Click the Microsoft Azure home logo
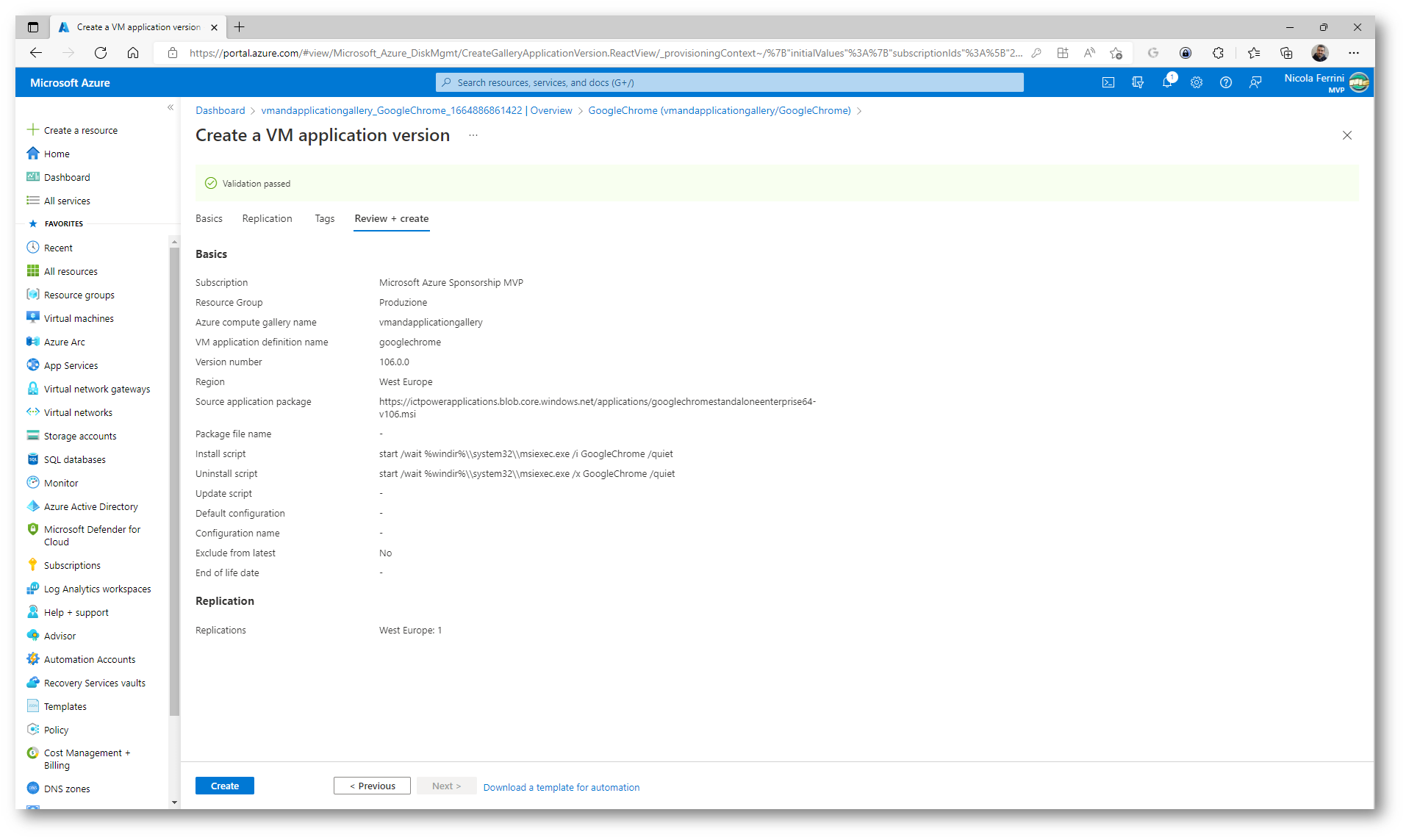The image size is (1406, 840). click(x=70, y=82)
